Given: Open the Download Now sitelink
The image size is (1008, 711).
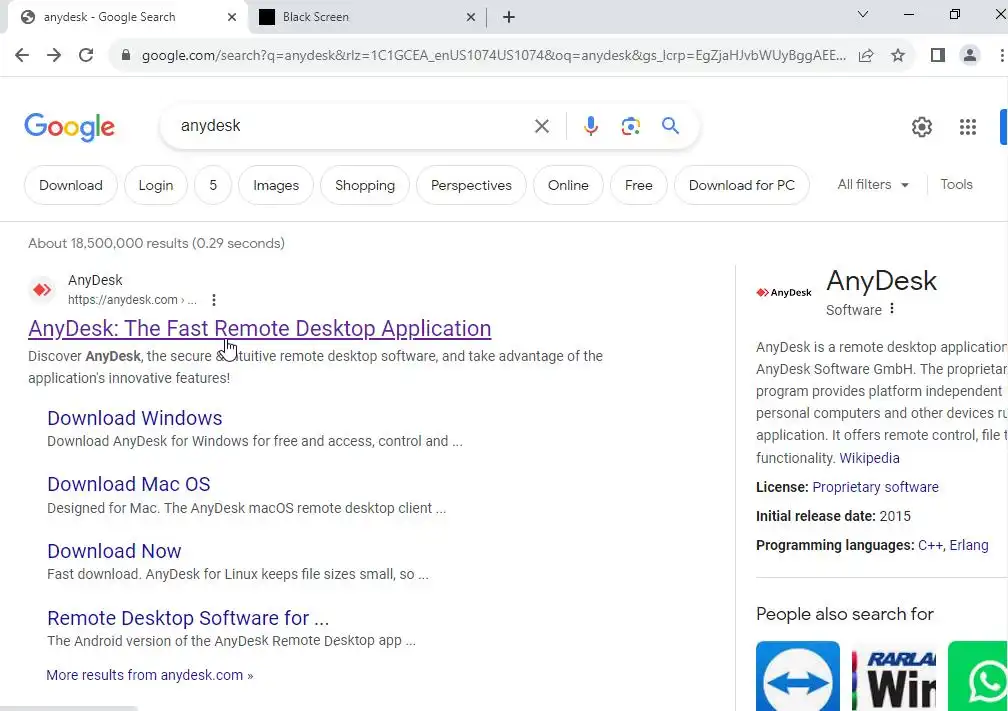Looking at the screenshot, I should coord(114,551).
